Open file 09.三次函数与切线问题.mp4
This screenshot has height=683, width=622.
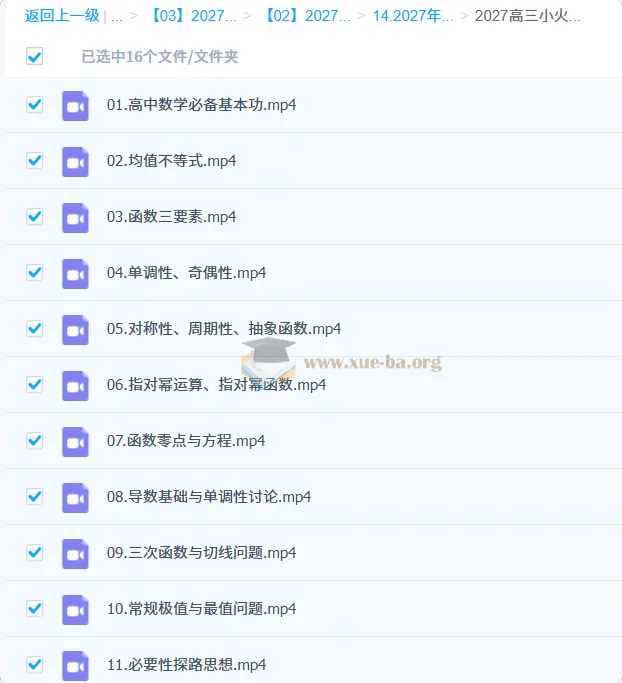(x=202, y=553)
